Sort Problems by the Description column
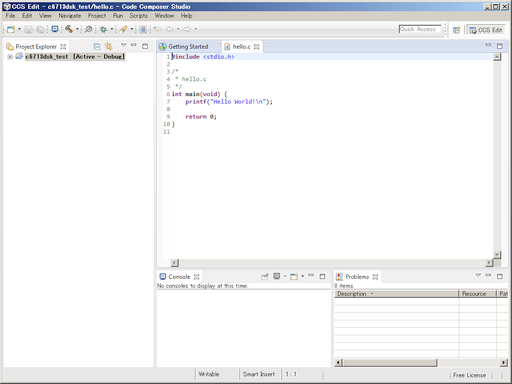This screenshot has height=384, width=512. pos(397,294)
